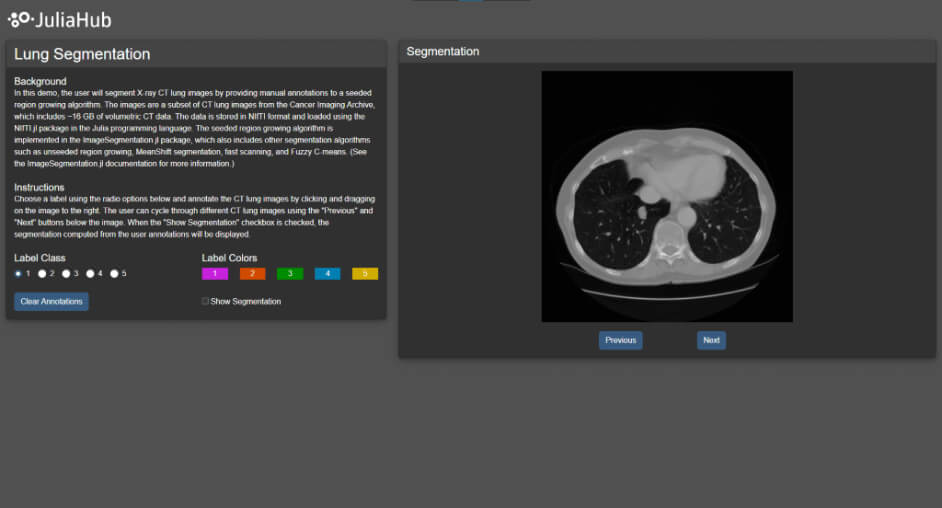Click on the CT lung image
Screen dimensions: 942x508
(667, 196)
